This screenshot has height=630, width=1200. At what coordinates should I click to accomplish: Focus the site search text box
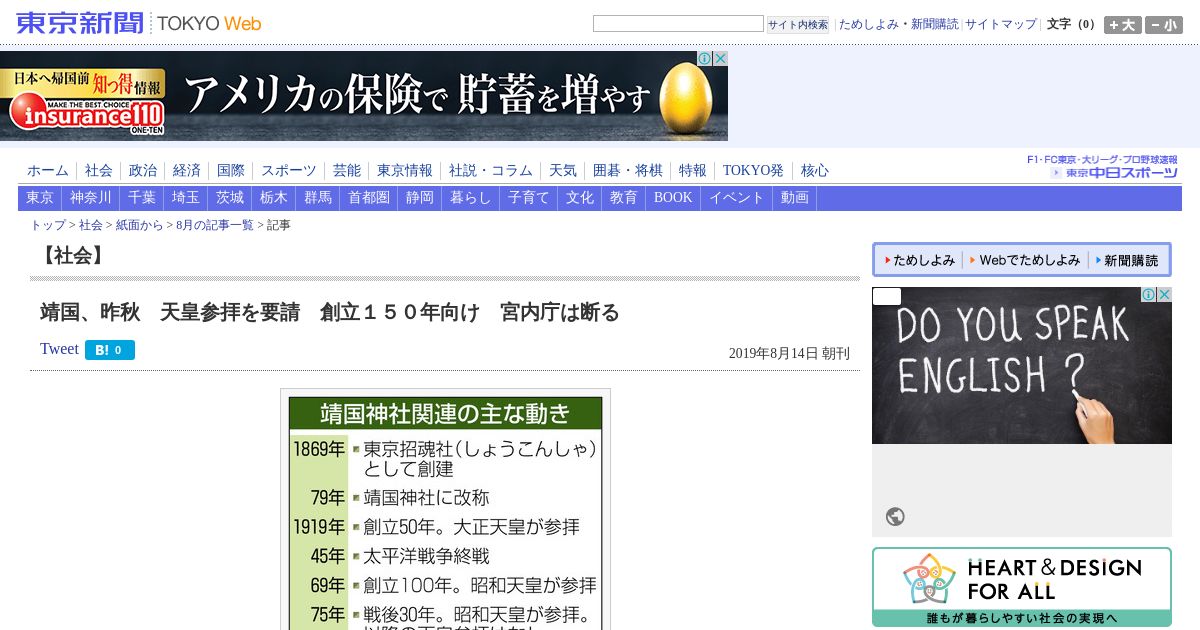click(x=678, y=24)
